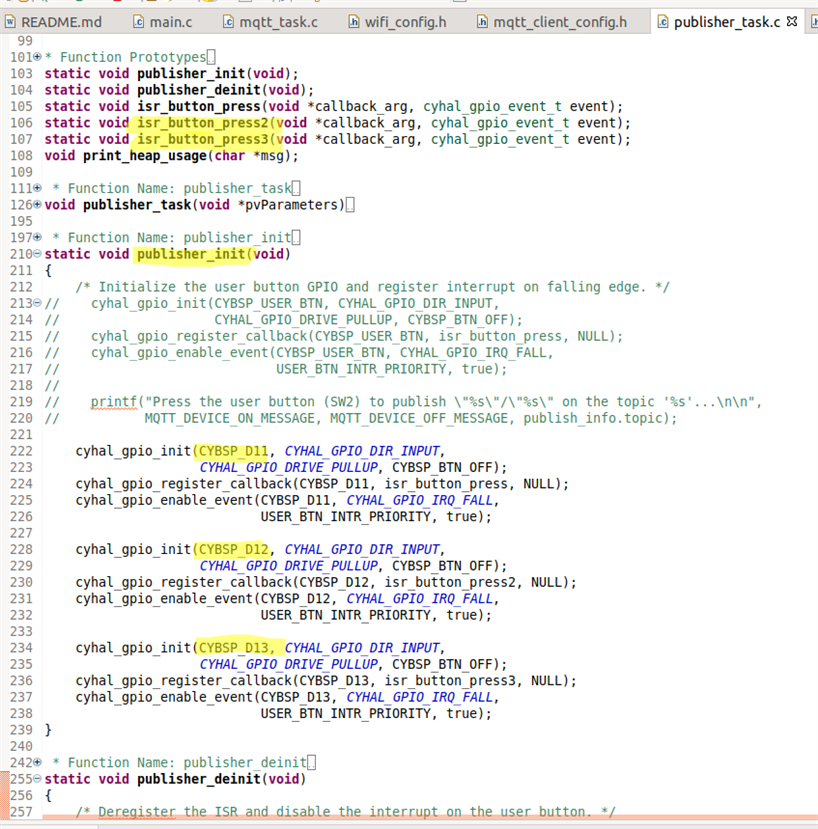
Task: Click line number 108 in the gutter
Action: [x=21, y=155]
